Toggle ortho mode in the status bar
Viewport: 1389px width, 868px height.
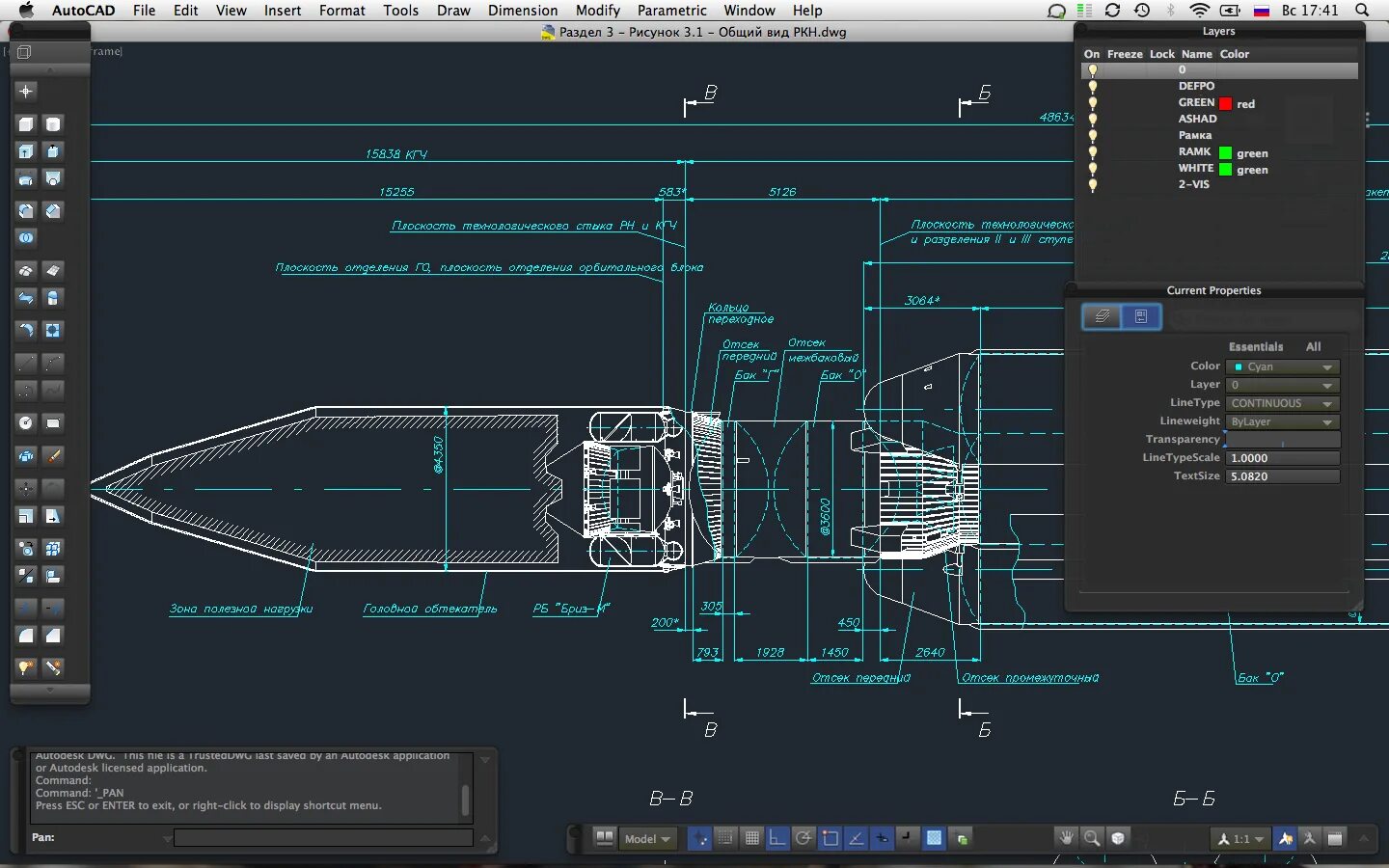pyautogui.click(x=776, y=838)
